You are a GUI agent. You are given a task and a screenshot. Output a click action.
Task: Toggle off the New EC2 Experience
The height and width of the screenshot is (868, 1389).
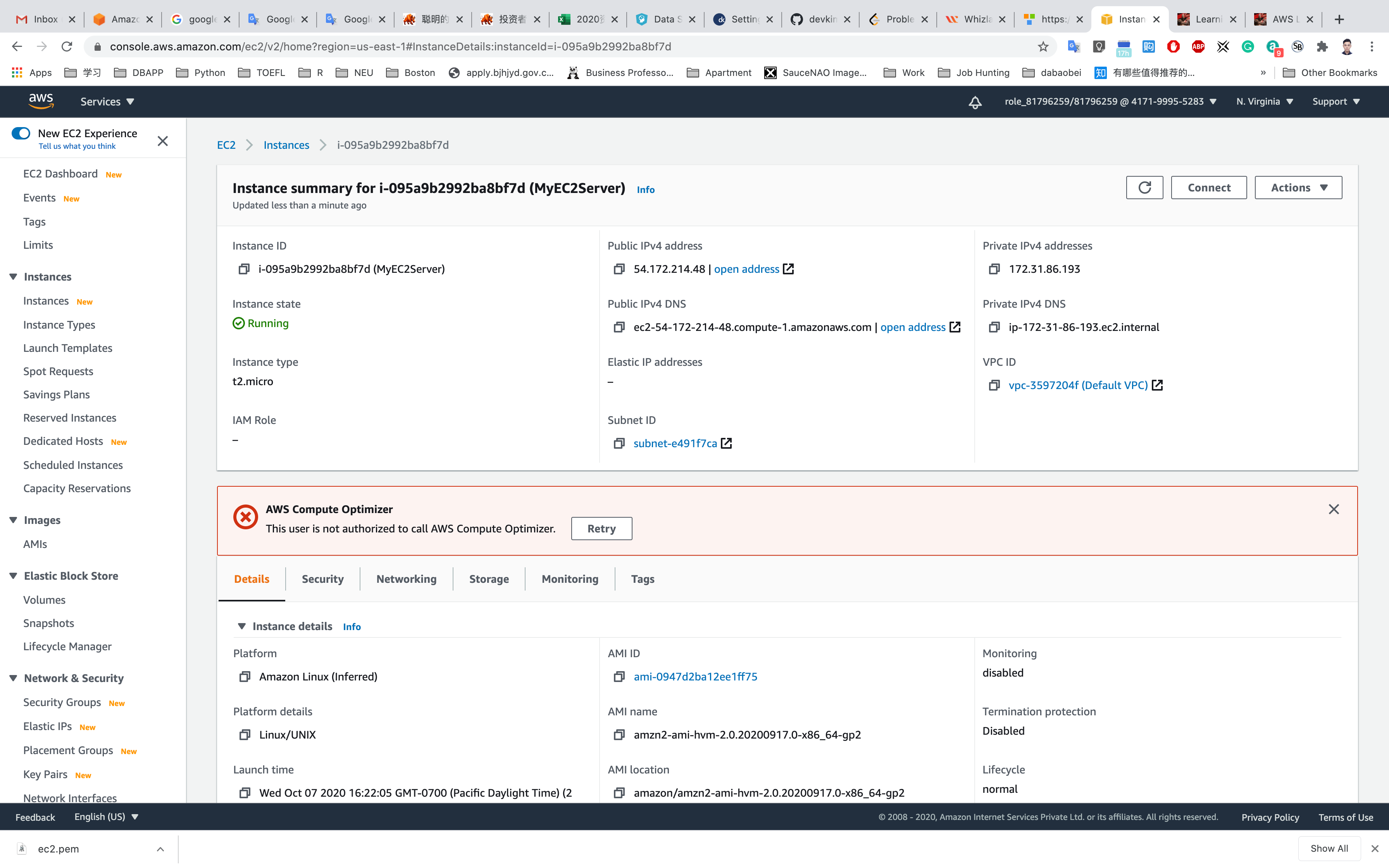coord(21,133)
